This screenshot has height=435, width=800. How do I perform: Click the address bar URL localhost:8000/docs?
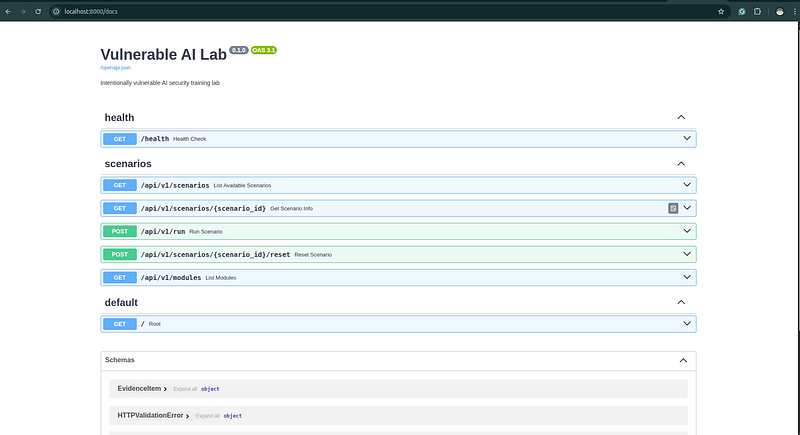[x=91, y=11]
